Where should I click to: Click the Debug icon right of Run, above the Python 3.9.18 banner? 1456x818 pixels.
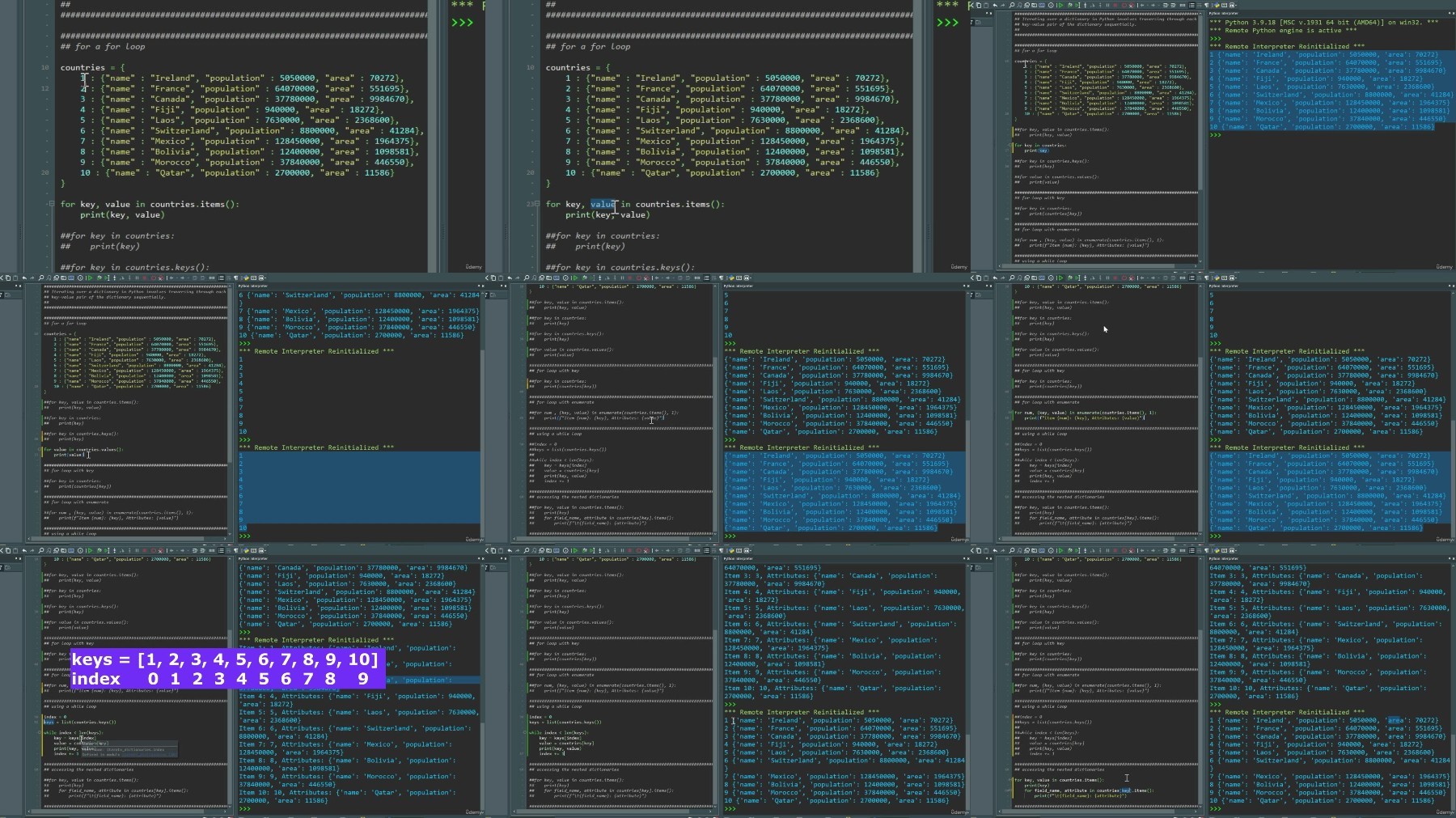click(1070, 5)
